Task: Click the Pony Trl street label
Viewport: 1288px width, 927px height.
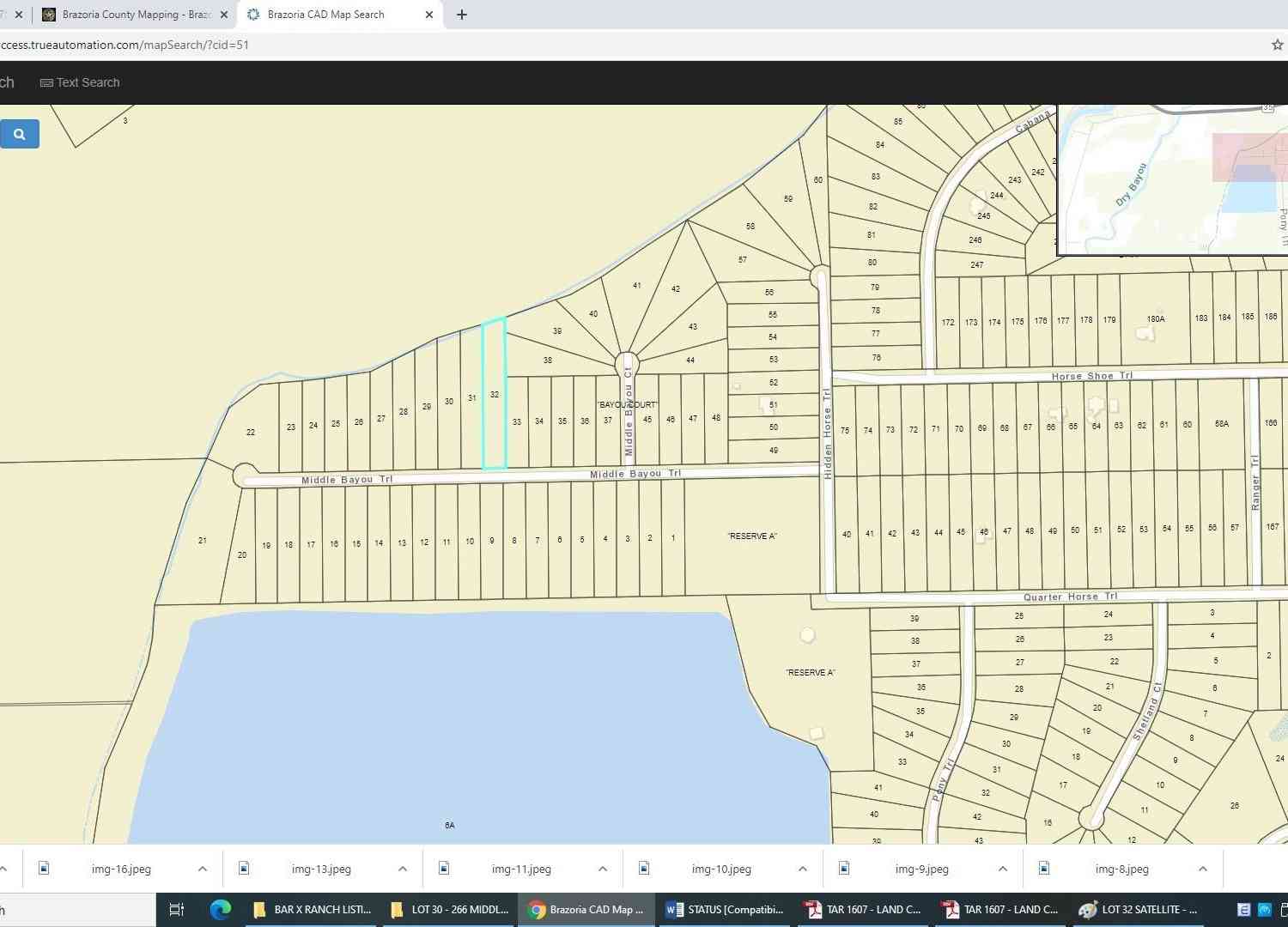Action: point(943,780)
